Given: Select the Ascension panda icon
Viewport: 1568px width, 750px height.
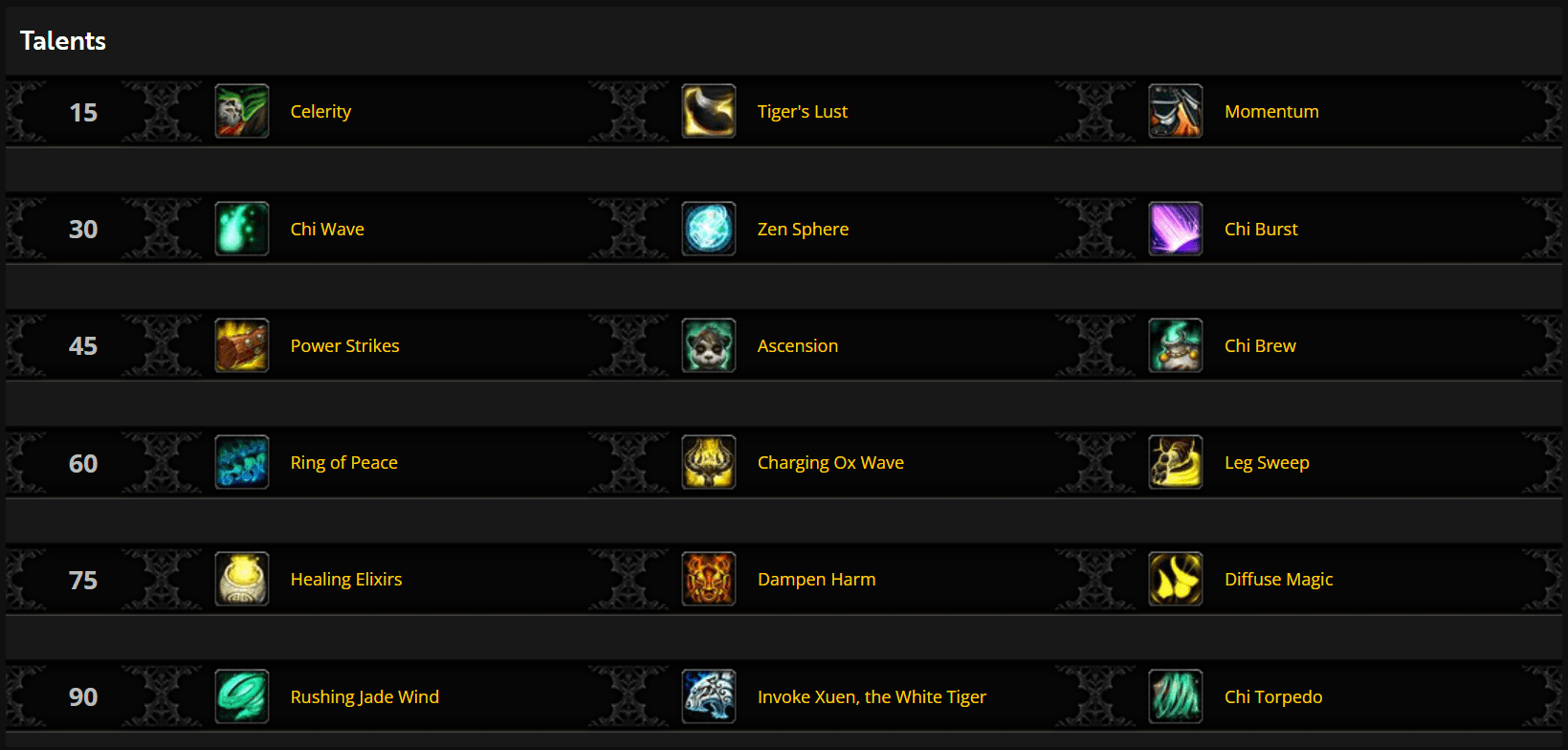Looking at the screenshot, I should click(x=708, y=345).
